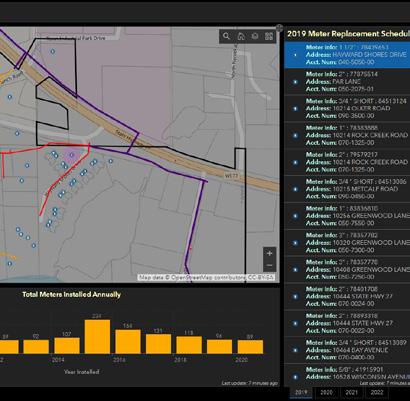The width and height of the screenshot is (410, 401).
Task: Switch to the 2020 tab
Action: (326, 392)
